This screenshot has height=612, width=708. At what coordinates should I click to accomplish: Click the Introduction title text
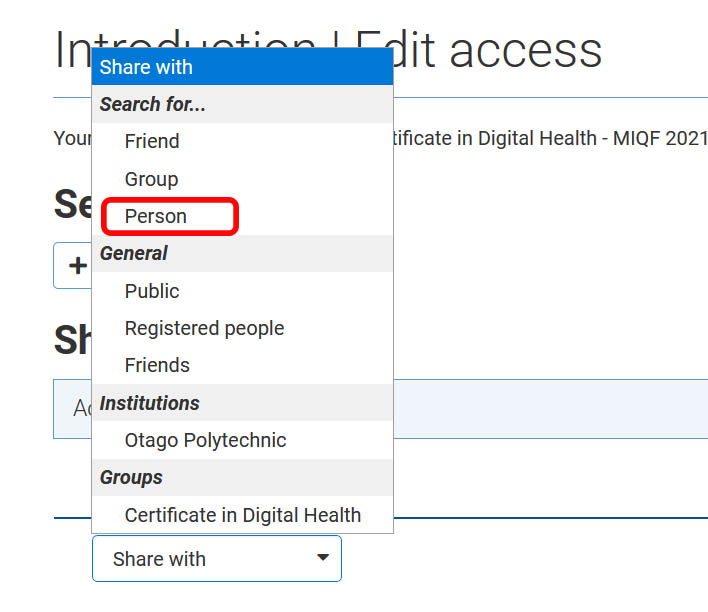pos(71,50)
